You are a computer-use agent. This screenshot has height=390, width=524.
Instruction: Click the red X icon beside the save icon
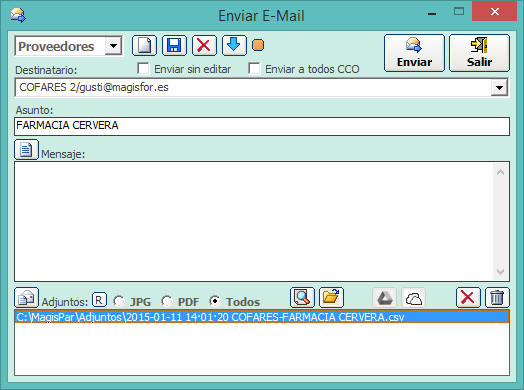(x=204, y=45)
